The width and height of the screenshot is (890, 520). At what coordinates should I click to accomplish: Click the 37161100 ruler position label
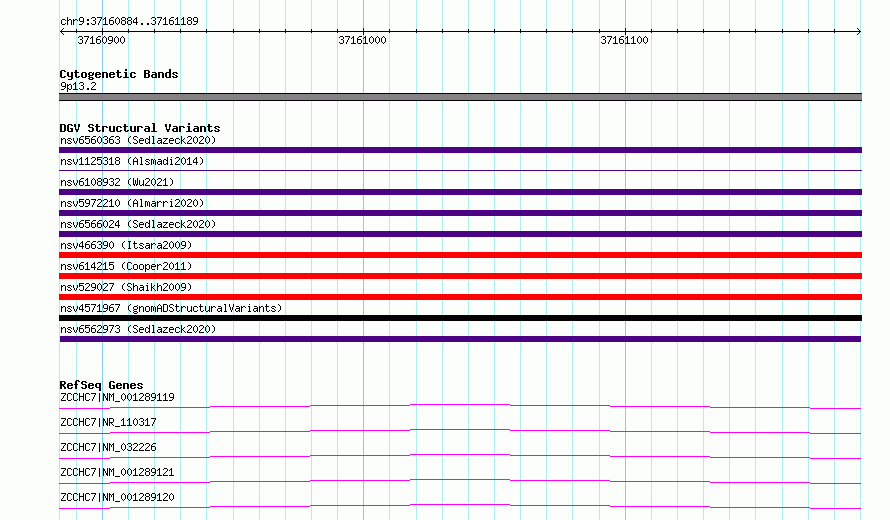tap(624, 40)
